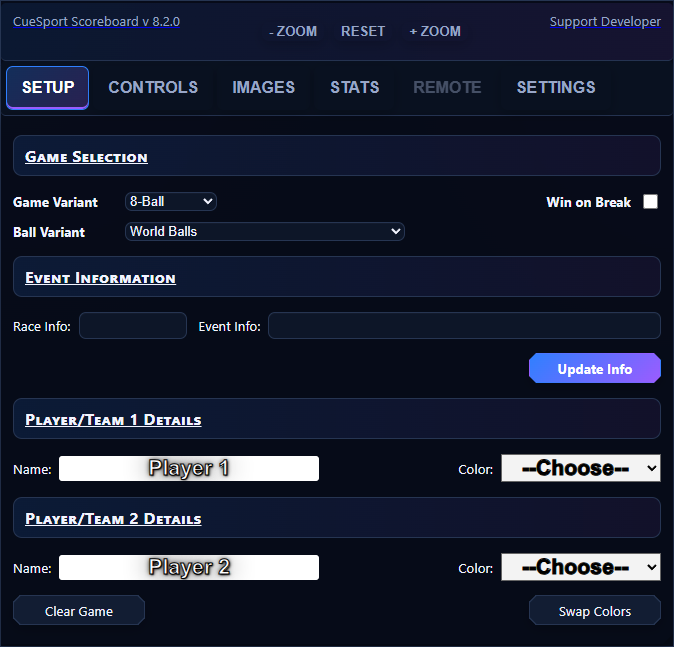
Task: Toggle Player/Team 1 Details section header
Action: pos(337,419)
